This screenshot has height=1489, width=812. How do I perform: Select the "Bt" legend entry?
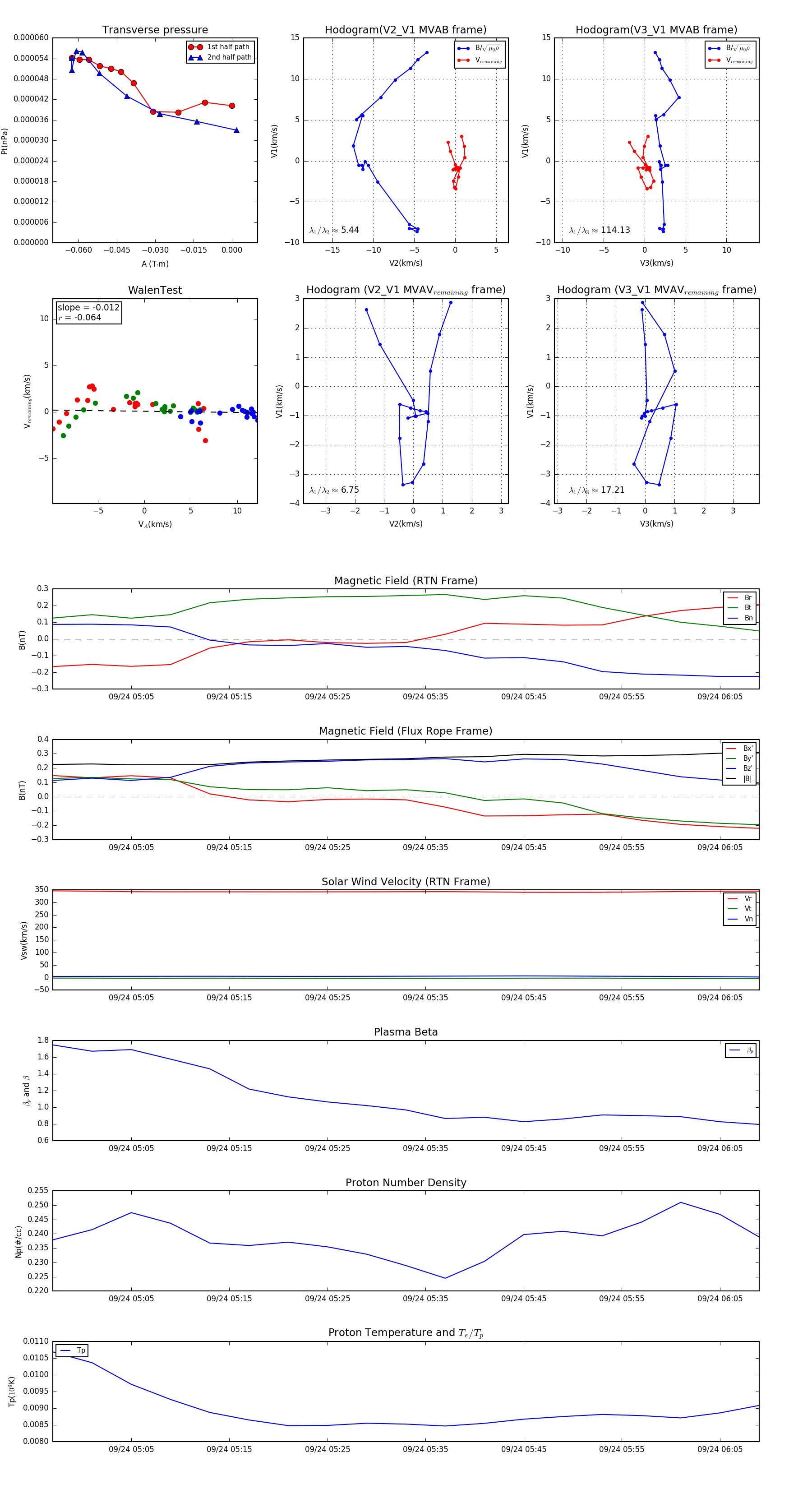coord(740,607)
